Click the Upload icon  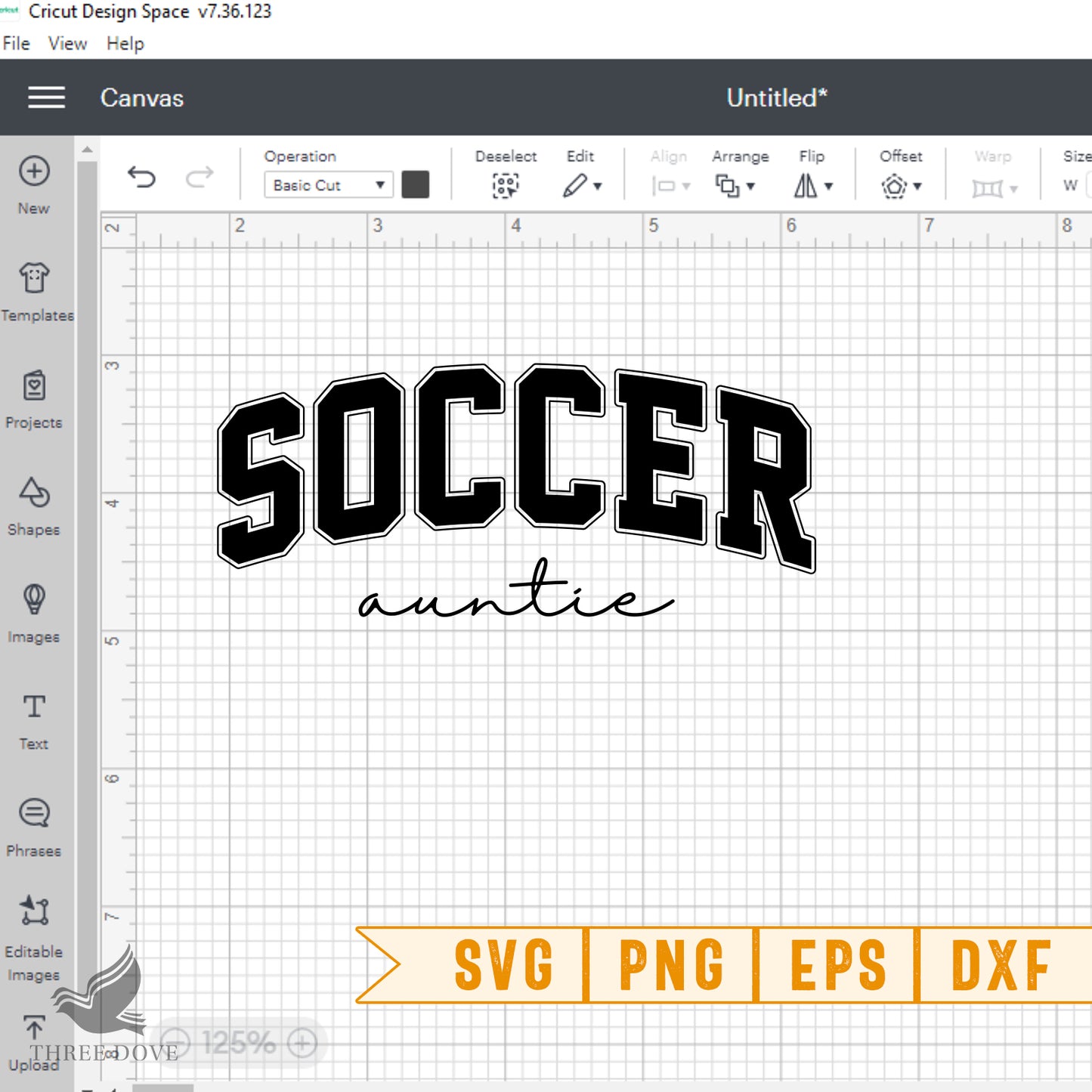point(34,1027)
